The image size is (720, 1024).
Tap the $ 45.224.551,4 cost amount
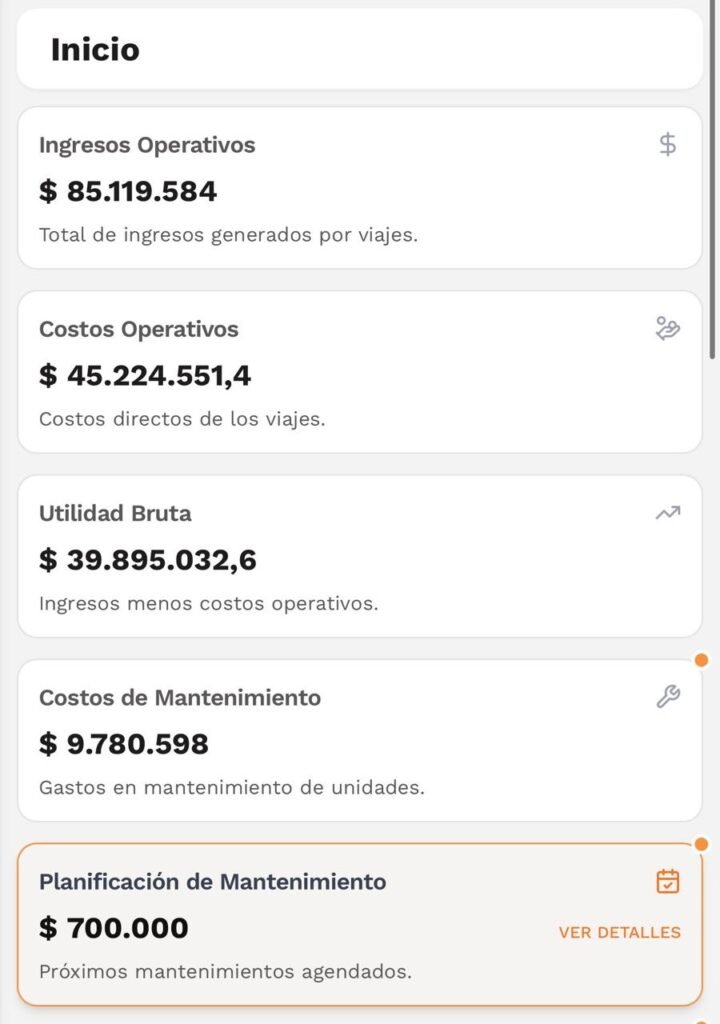pos(145,376)
